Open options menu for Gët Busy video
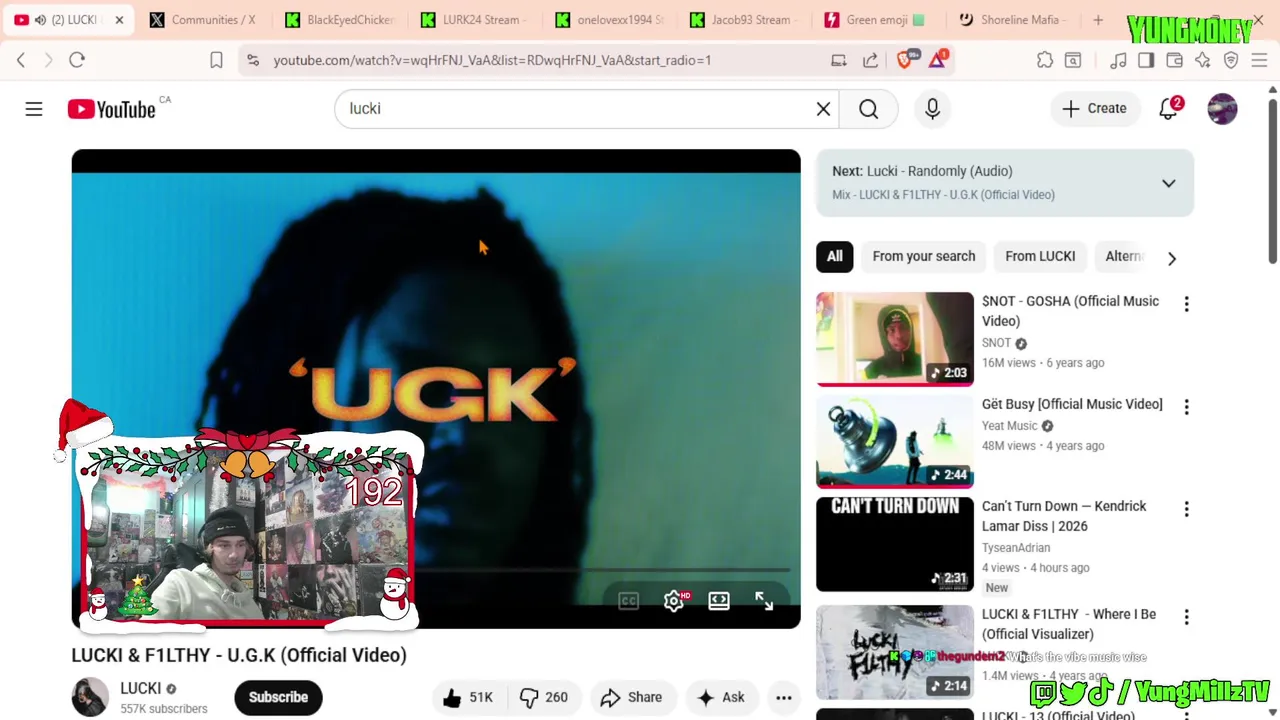 (x=1186, y=407)
